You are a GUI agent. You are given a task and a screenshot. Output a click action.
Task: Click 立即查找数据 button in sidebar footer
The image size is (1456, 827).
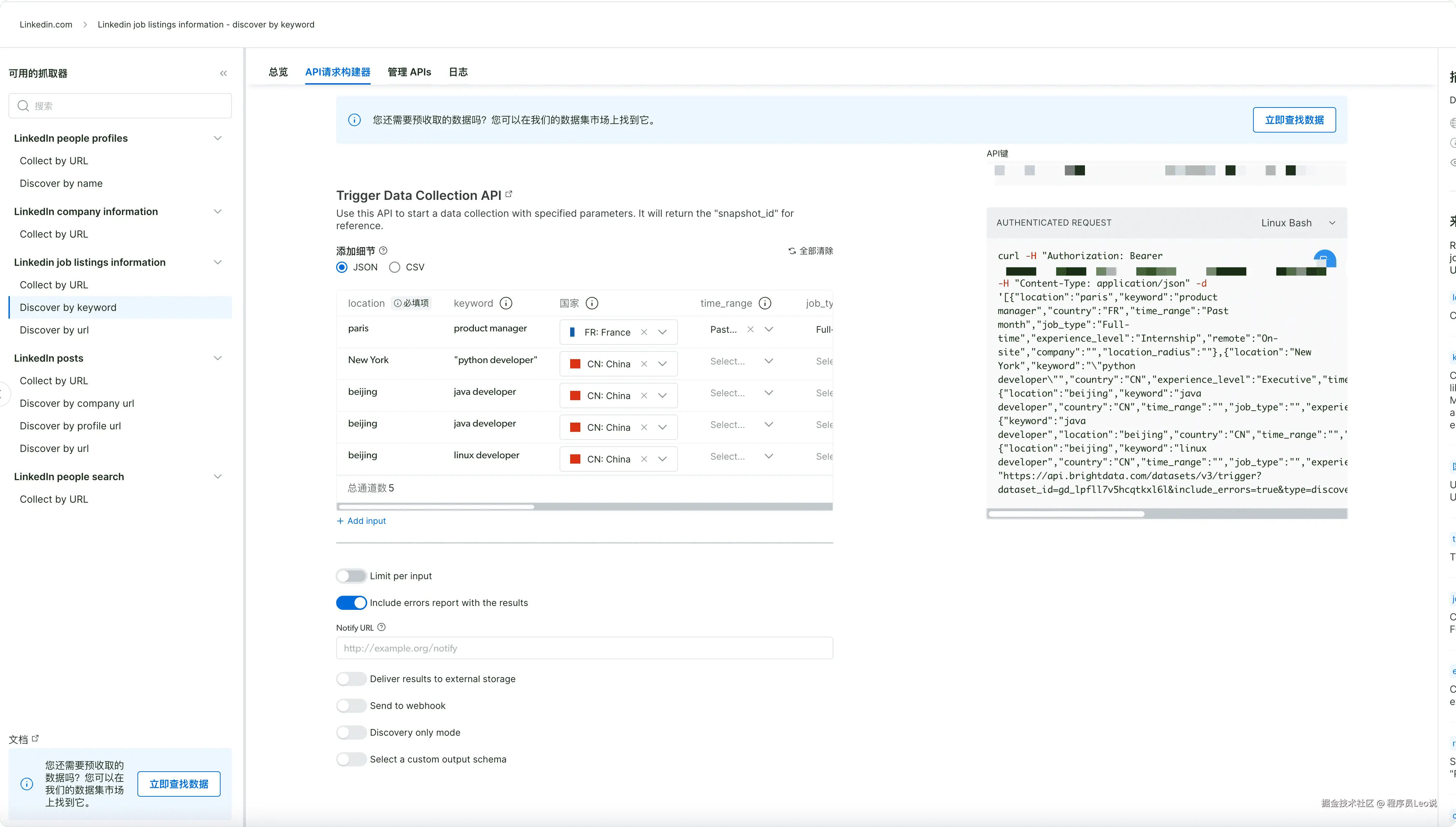(179, 784)
